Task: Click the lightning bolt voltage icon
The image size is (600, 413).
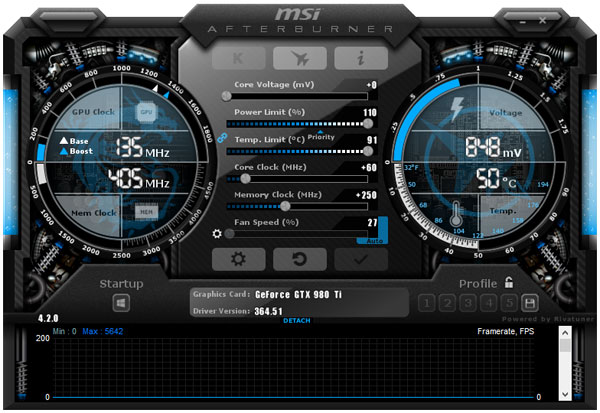Action: [x=457, y=109]
